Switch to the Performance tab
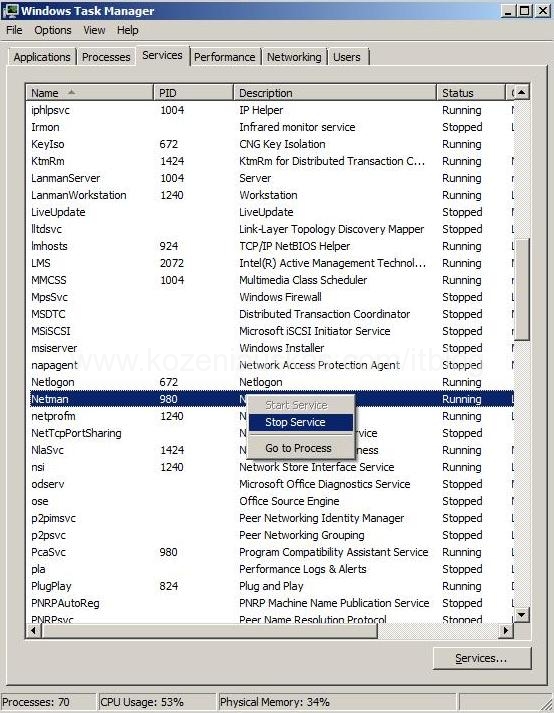Image resolution: width=554 pixels, height=713 pixels. (225, 57)
